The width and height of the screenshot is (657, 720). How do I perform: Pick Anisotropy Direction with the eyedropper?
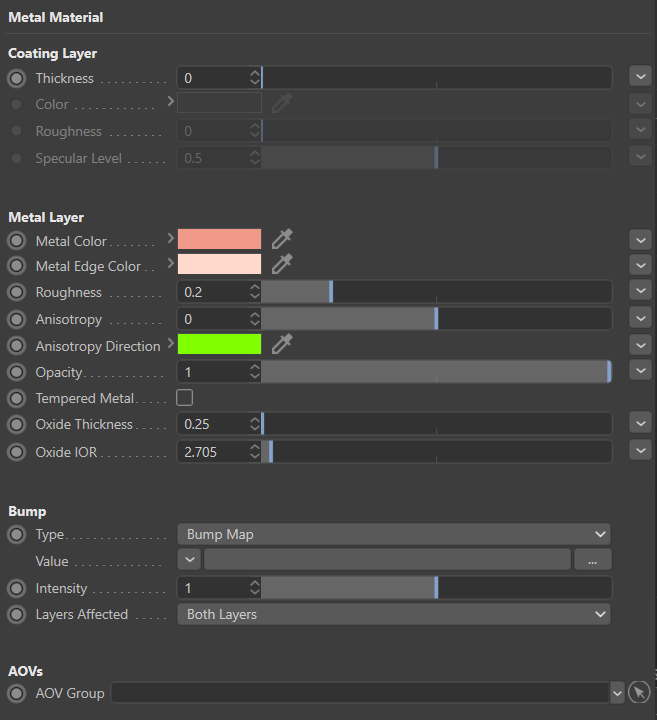click(282, 345)
